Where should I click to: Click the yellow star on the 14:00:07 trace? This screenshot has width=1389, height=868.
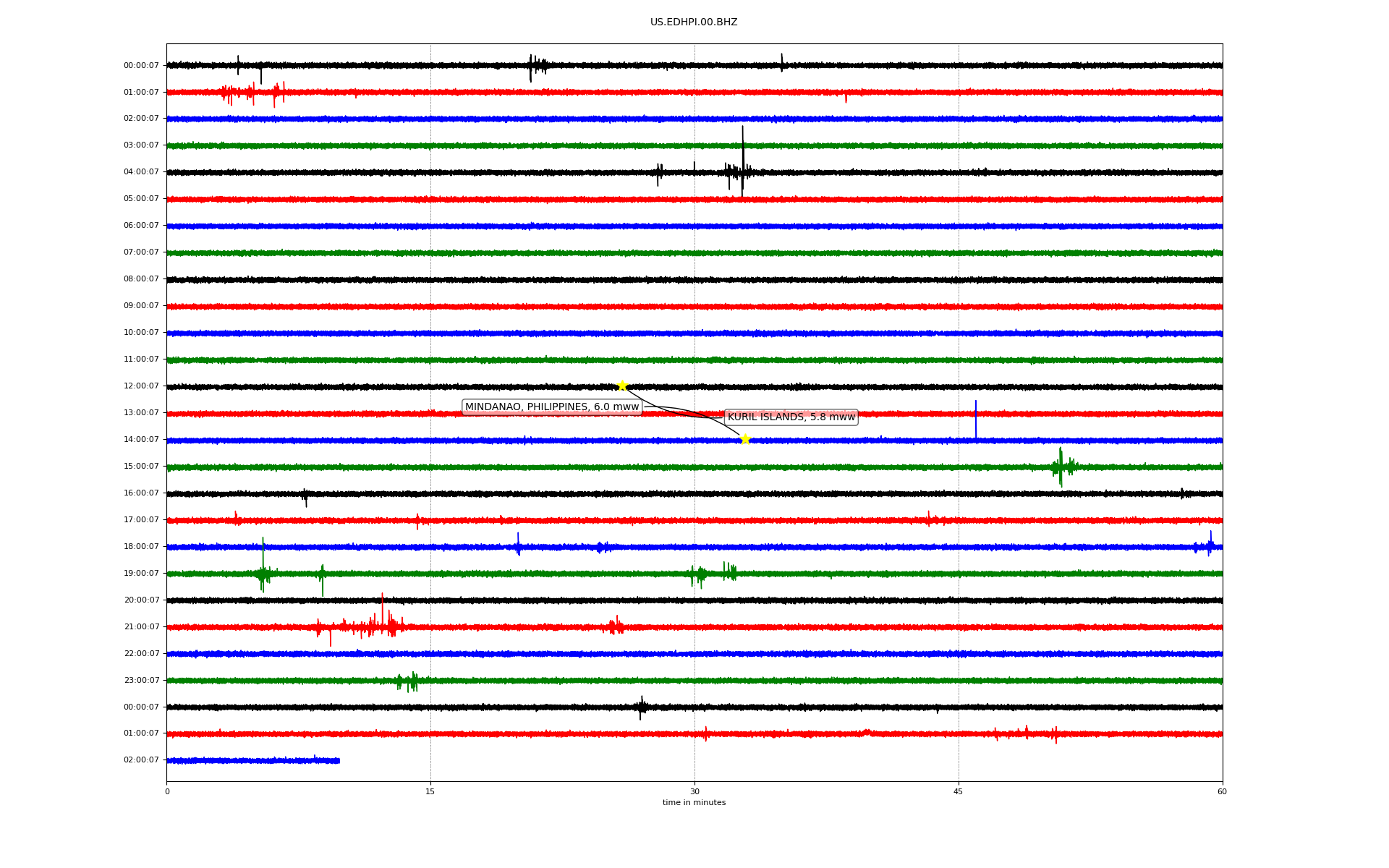coord(745,439)
